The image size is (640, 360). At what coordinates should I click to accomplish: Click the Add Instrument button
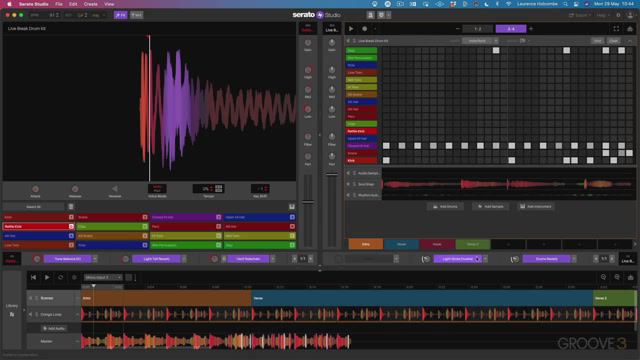(x=536, y=207)
